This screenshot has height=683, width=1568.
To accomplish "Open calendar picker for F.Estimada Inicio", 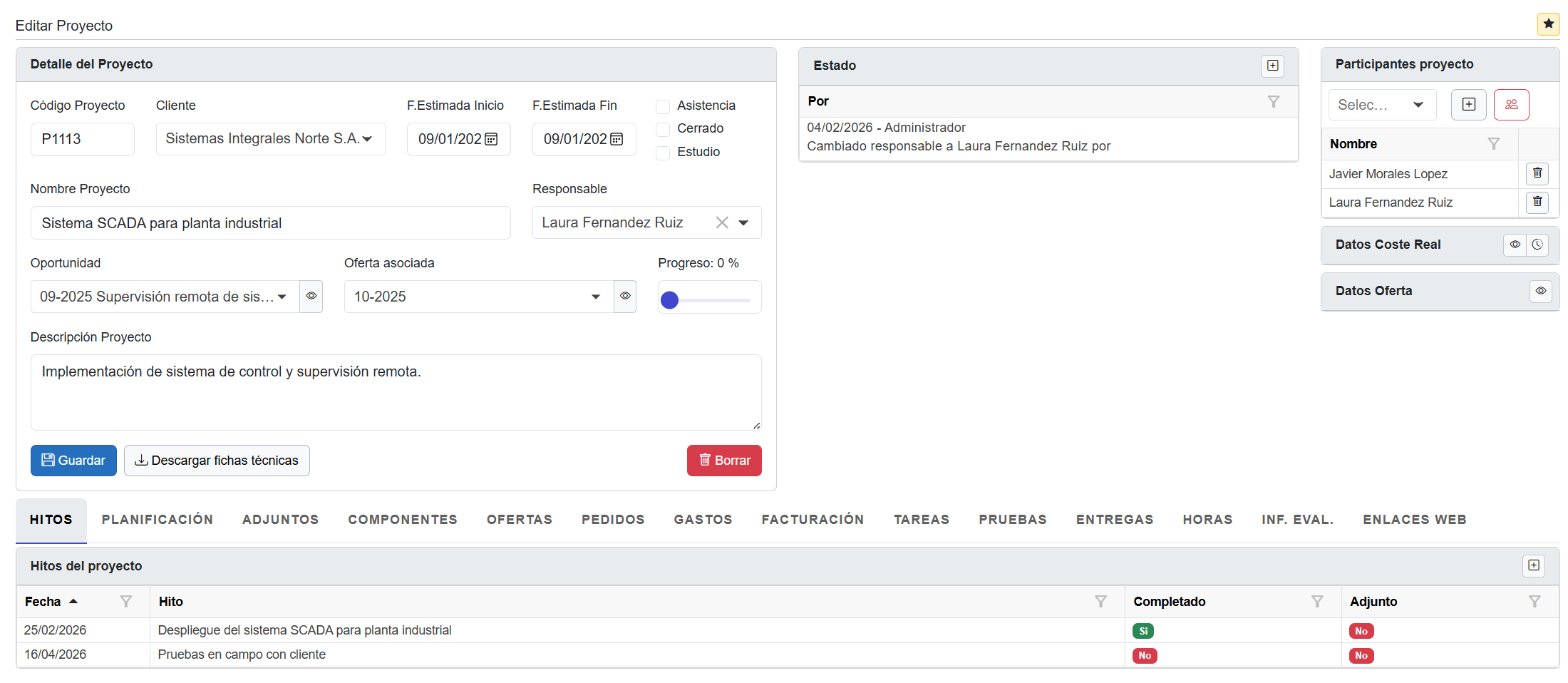I will pos(491,139).
